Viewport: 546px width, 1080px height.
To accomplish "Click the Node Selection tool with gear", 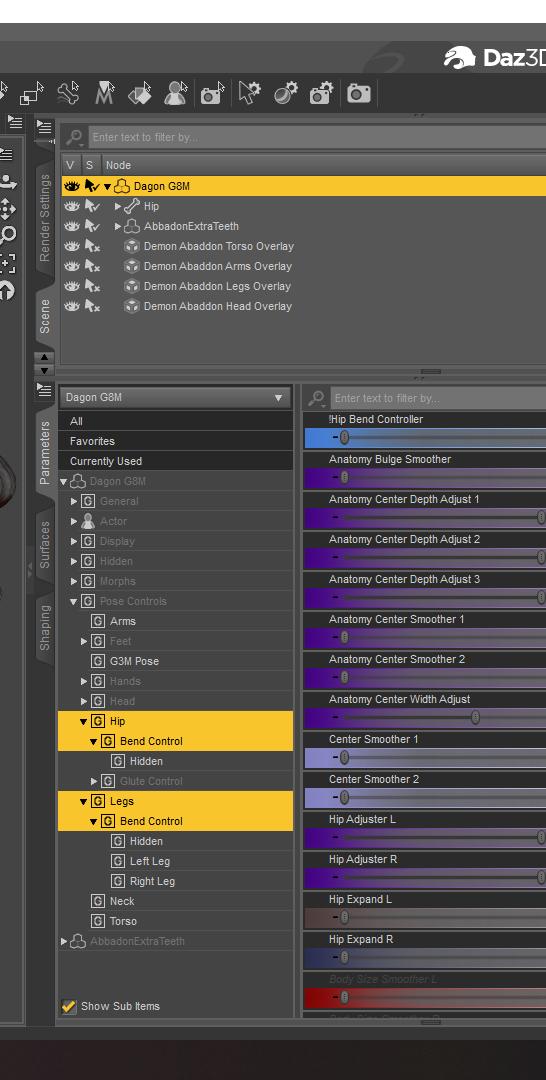I will (x=249, y=93).
